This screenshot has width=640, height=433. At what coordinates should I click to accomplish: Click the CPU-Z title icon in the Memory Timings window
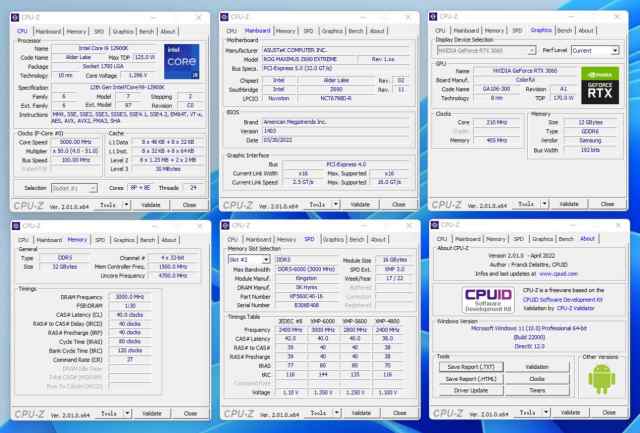[16, 226]
